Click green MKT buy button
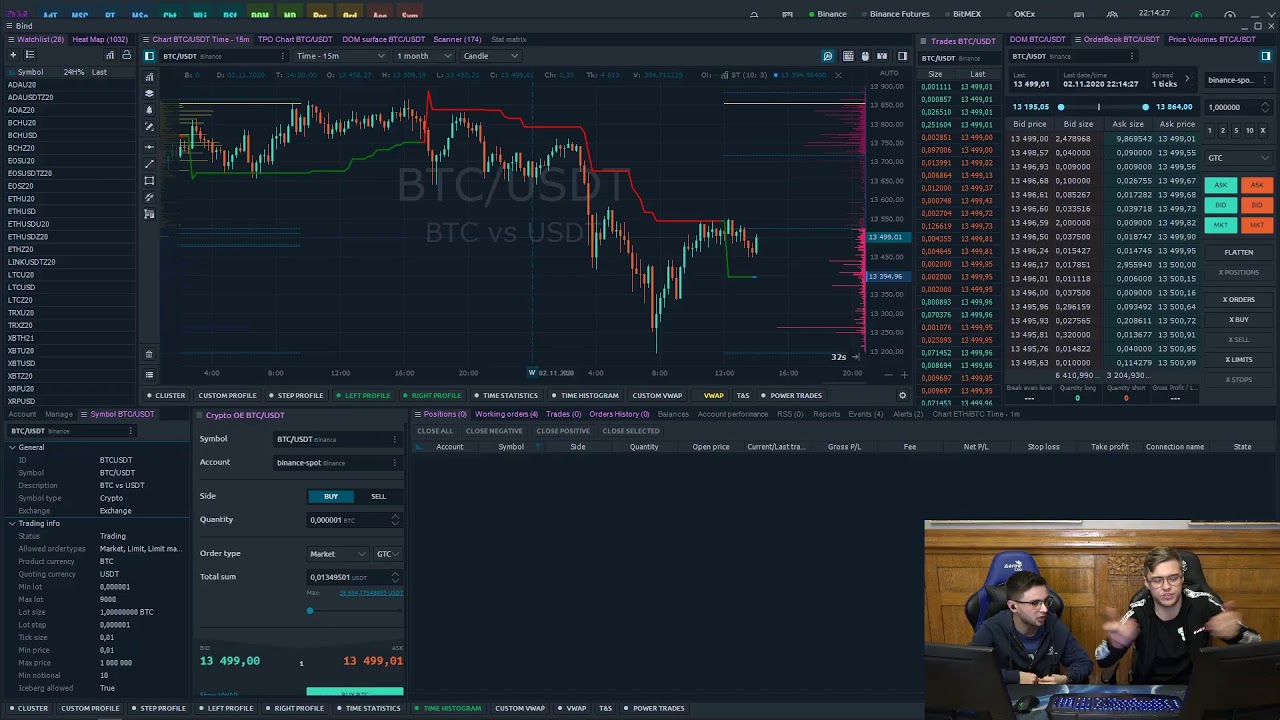This screenshot has height=720, width=1280. pyautogui.click(x=1221, y=225)
